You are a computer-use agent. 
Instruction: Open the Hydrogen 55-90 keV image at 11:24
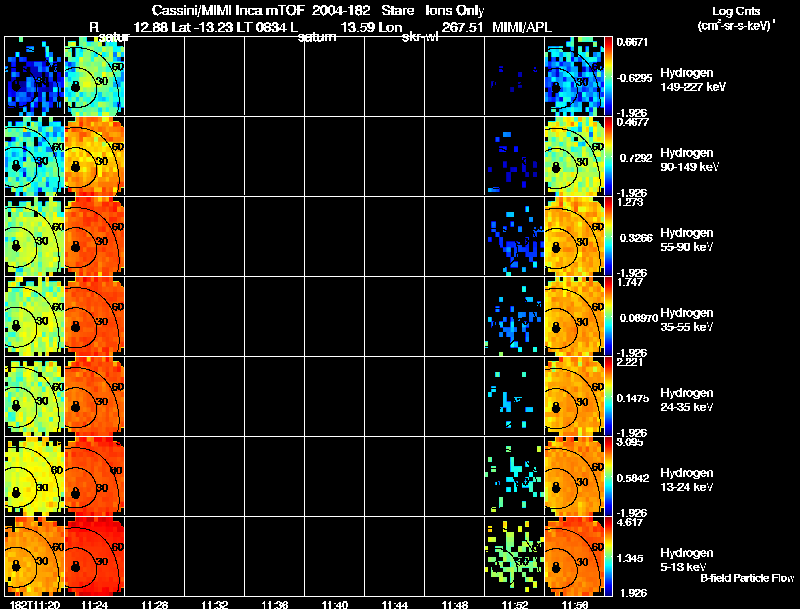(x=94, y=236)
